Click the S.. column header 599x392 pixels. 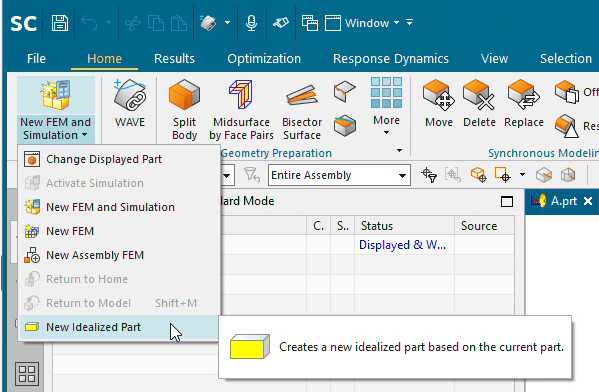point(343,226)
